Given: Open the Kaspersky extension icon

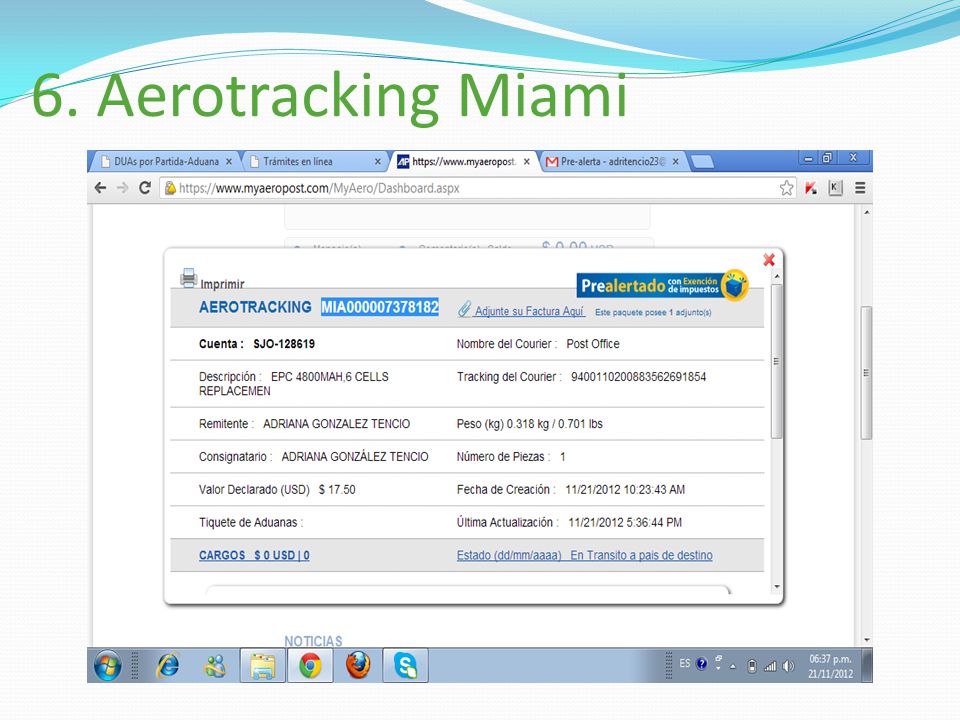Looking at the screenshot, I should coord(811,188).
